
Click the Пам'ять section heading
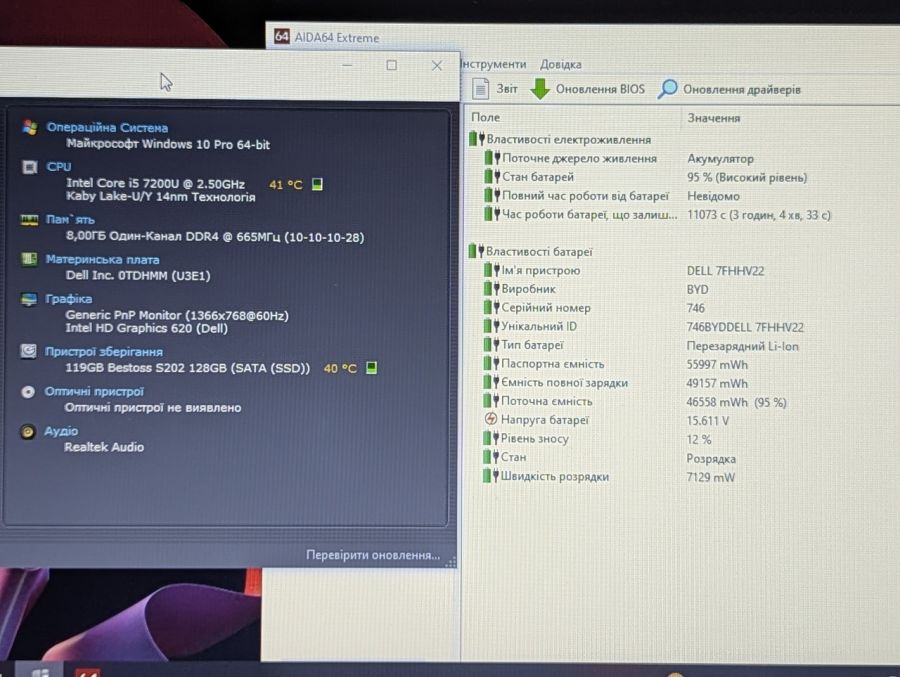pyautogui.click(x=70, y=219)
